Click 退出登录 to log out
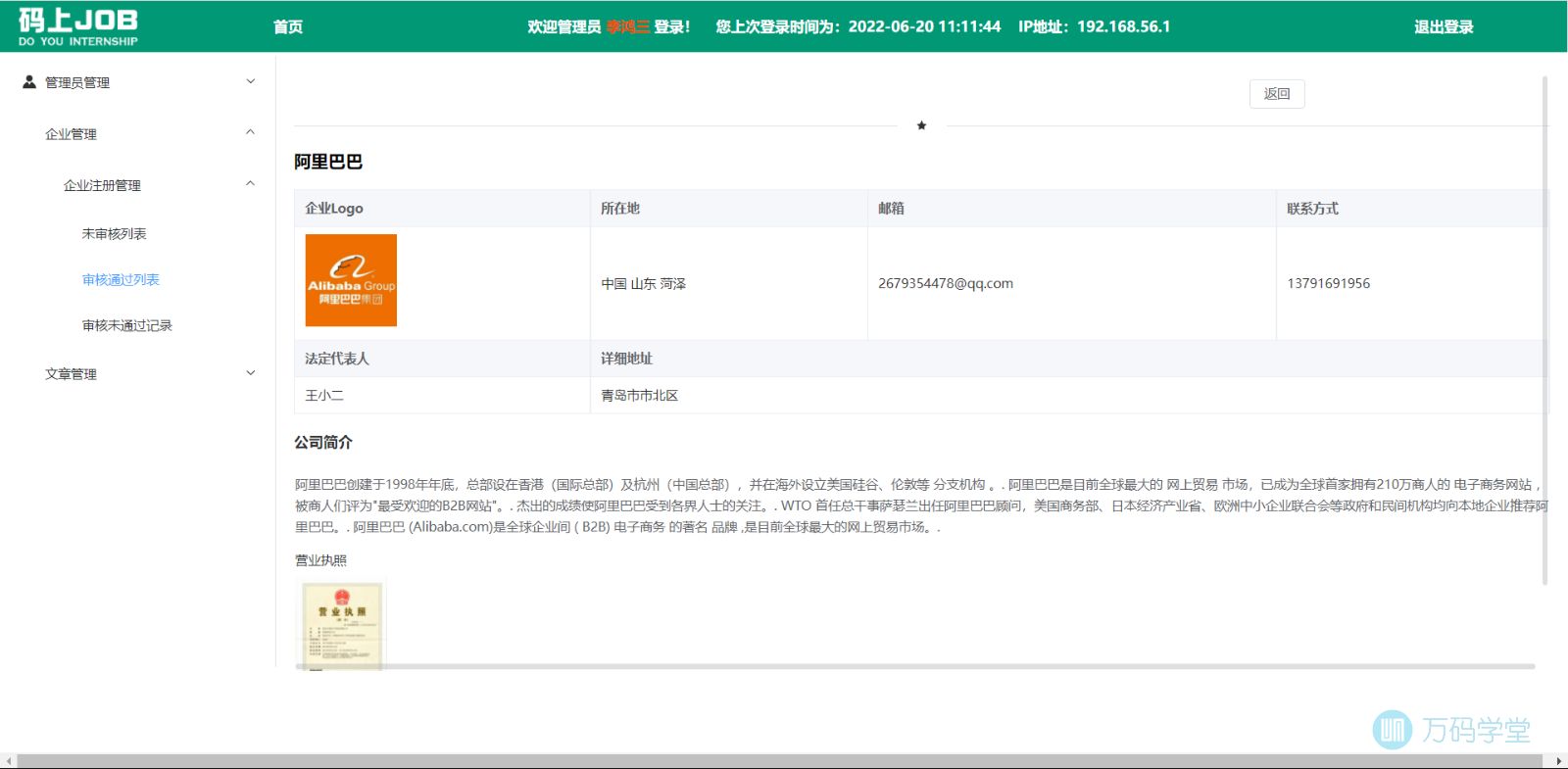 click(x=1444, y=26)
